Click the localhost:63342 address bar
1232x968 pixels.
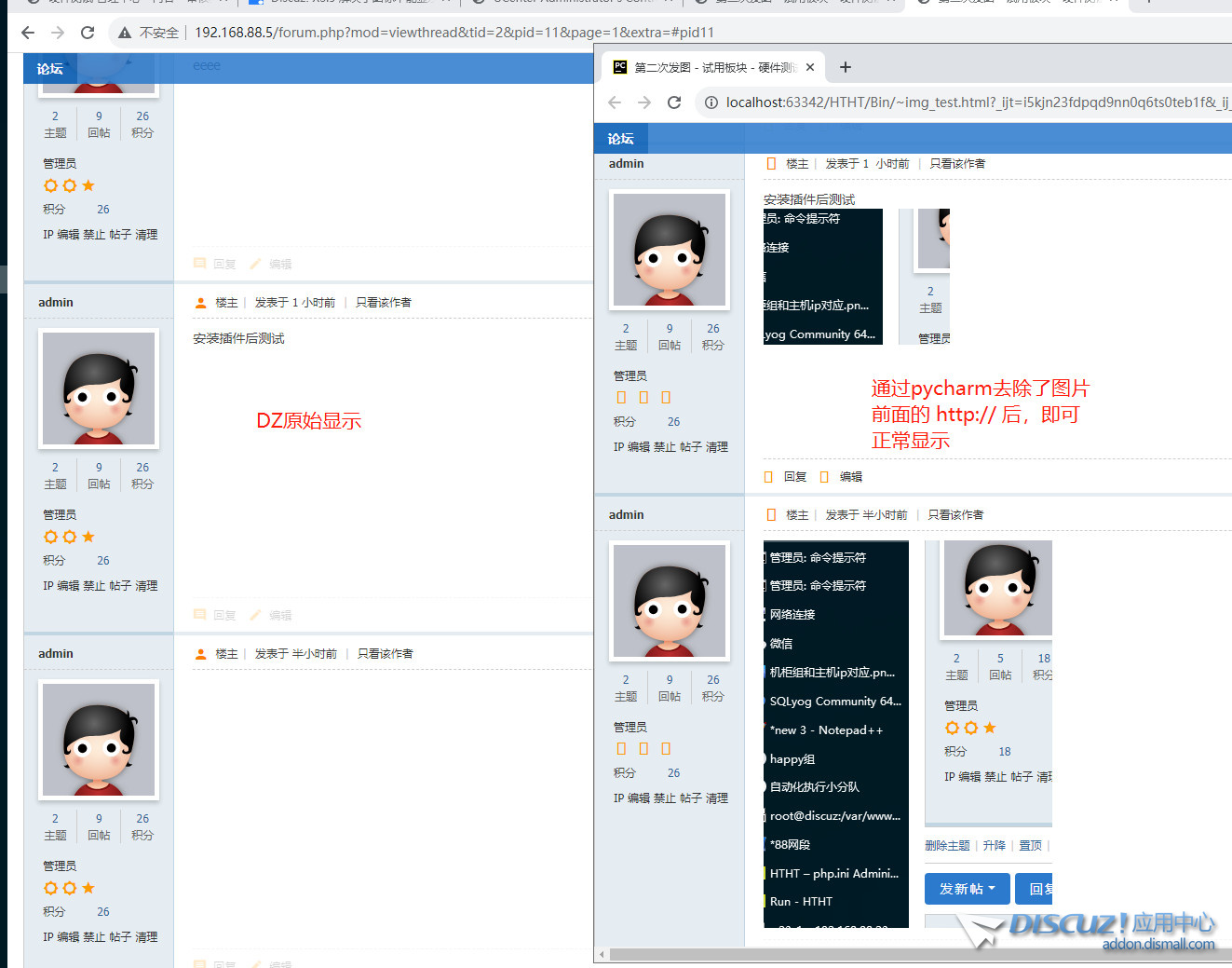(x=968, y=102)
